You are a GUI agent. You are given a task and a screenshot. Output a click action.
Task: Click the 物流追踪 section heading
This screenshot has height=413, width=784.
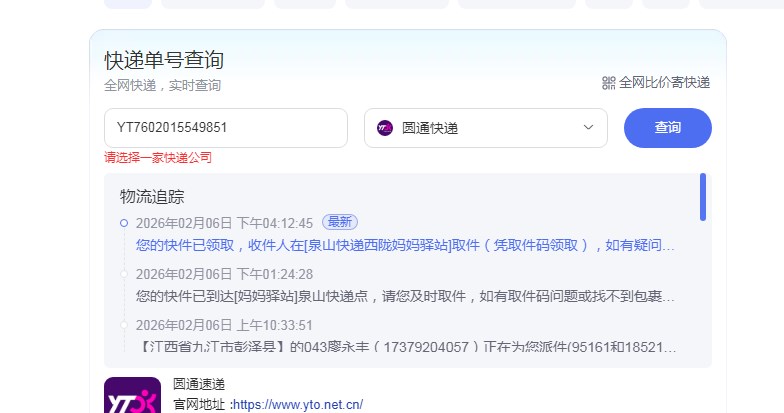pyautogui.click(x=152, y=197)
